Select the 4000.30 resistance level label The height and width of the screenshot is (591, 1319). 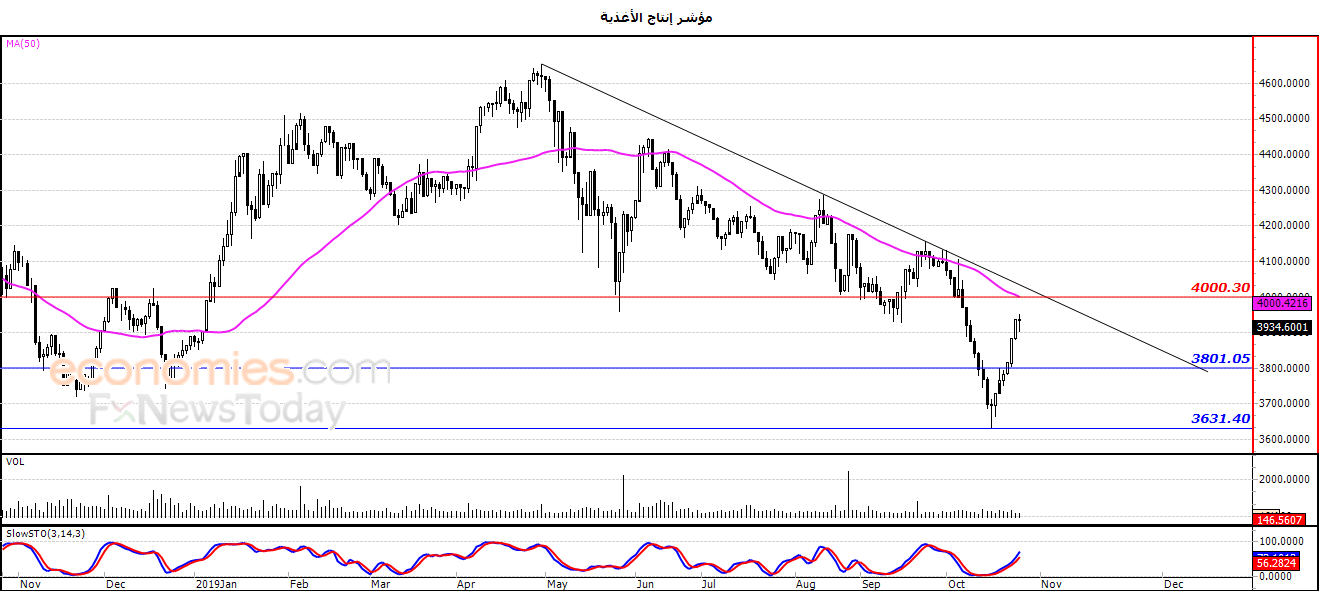pos(1220,287)
